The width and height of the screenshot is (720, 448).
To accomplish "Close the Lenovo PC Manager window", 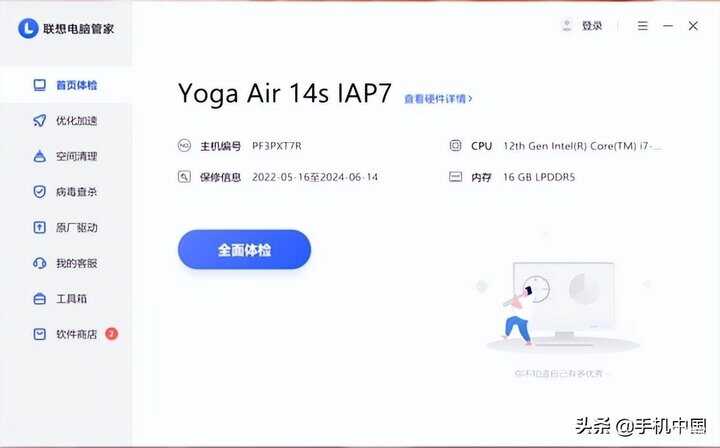I will tap(693, 26).
